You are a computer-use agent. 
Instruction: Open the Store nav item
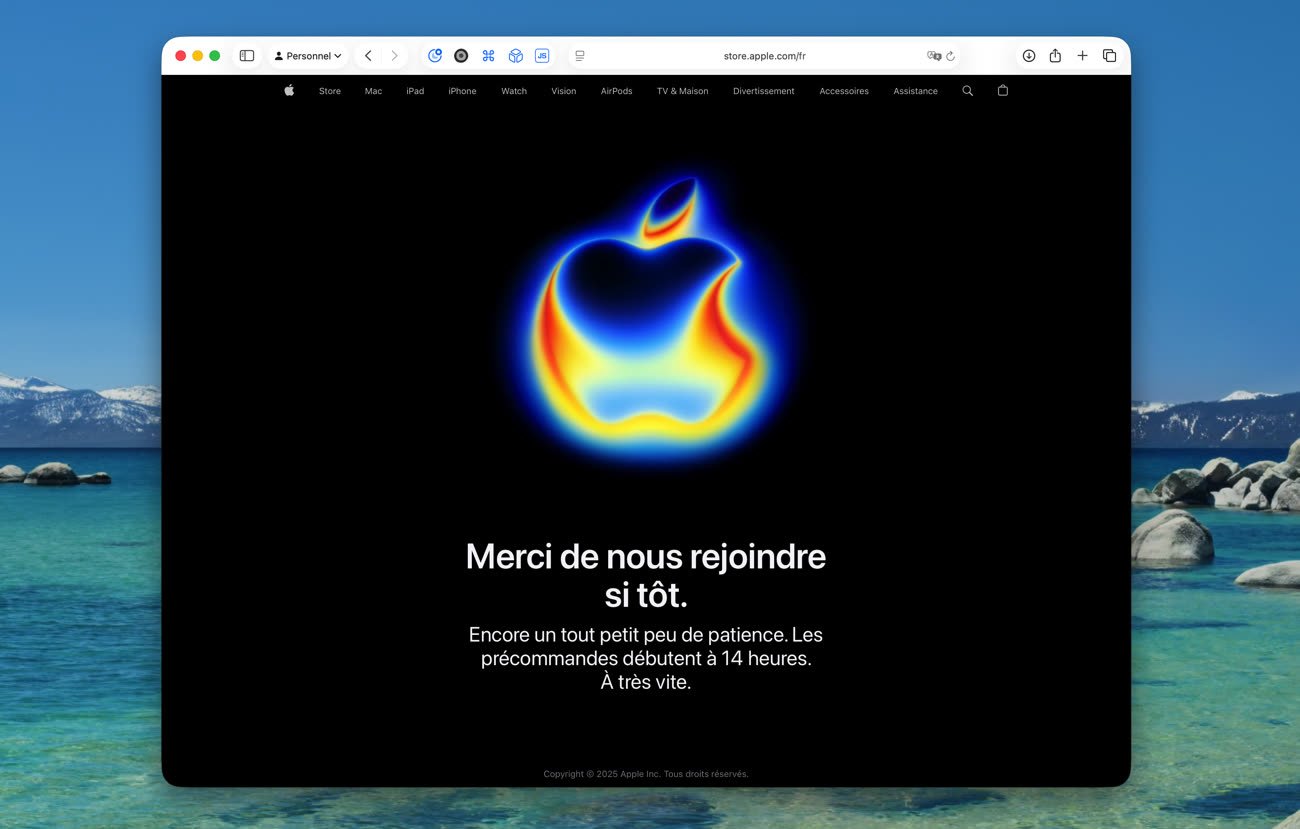[x=330, y=91]
